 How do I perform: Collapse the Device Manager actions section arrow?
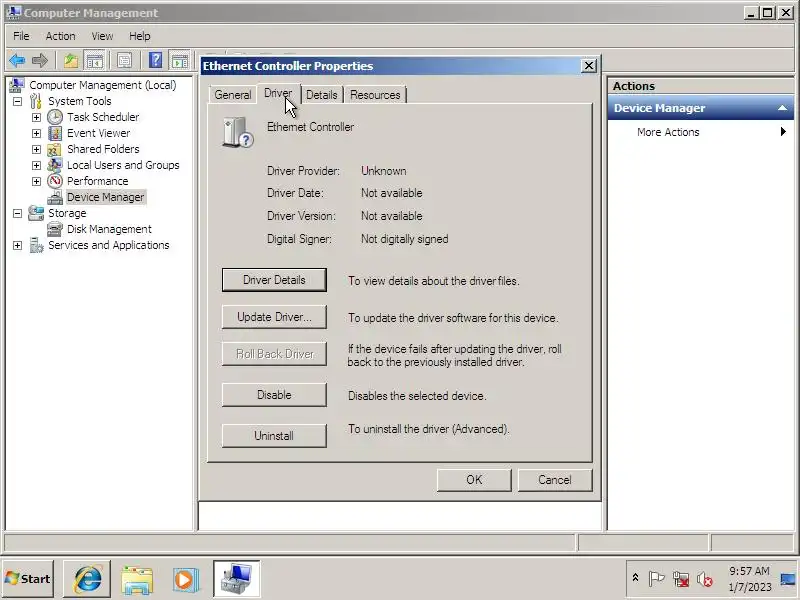(782, 108)
